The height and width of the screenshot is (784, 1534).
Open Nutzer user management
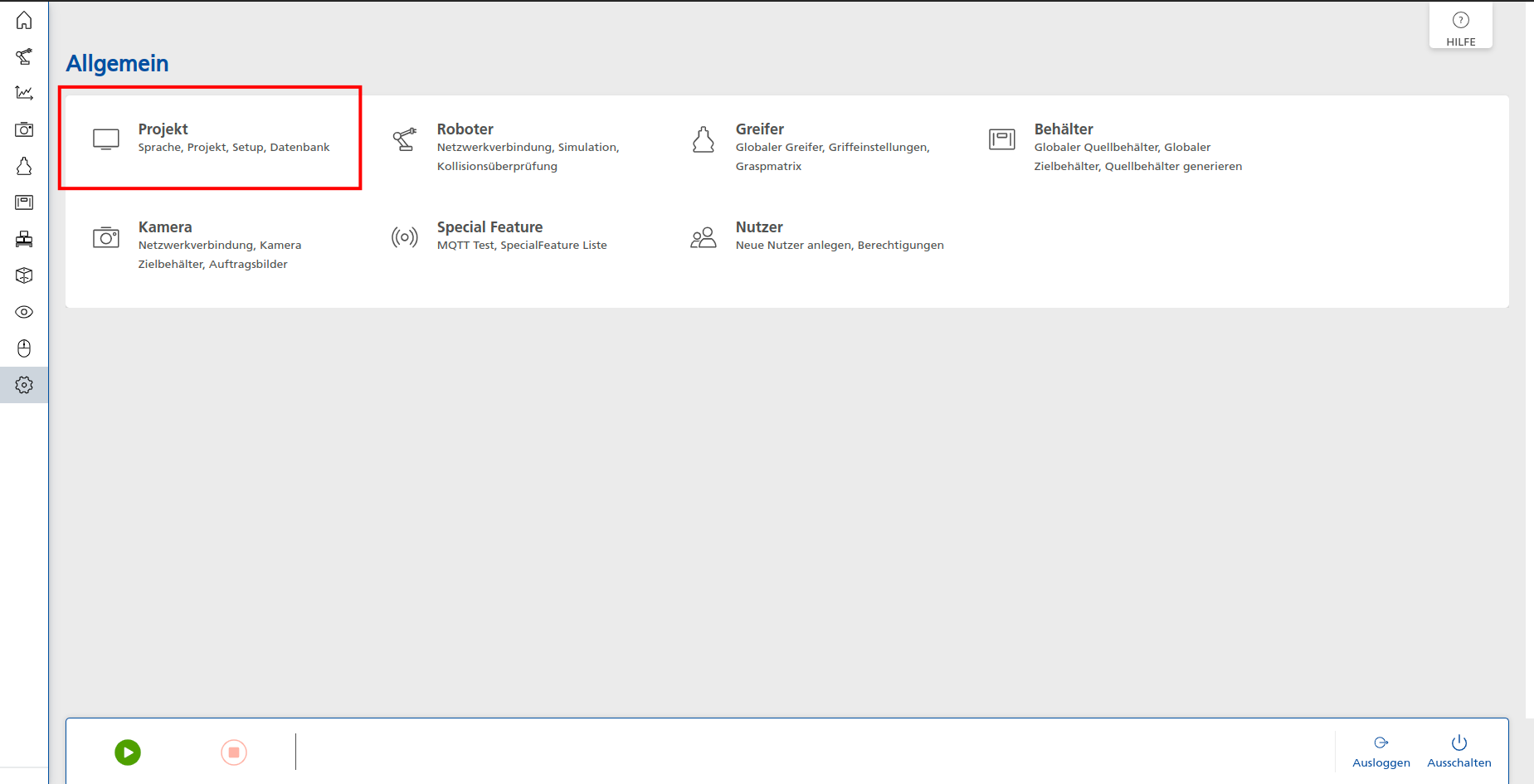pyautogui.click(x=817, y=236)
